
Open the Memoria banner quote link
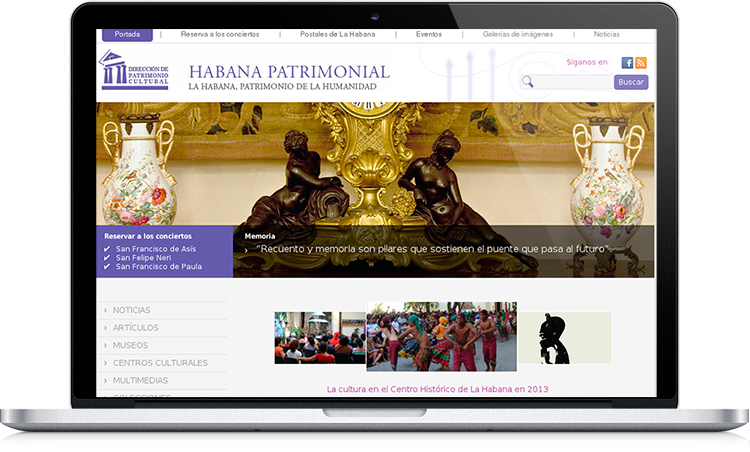[434, 249]
